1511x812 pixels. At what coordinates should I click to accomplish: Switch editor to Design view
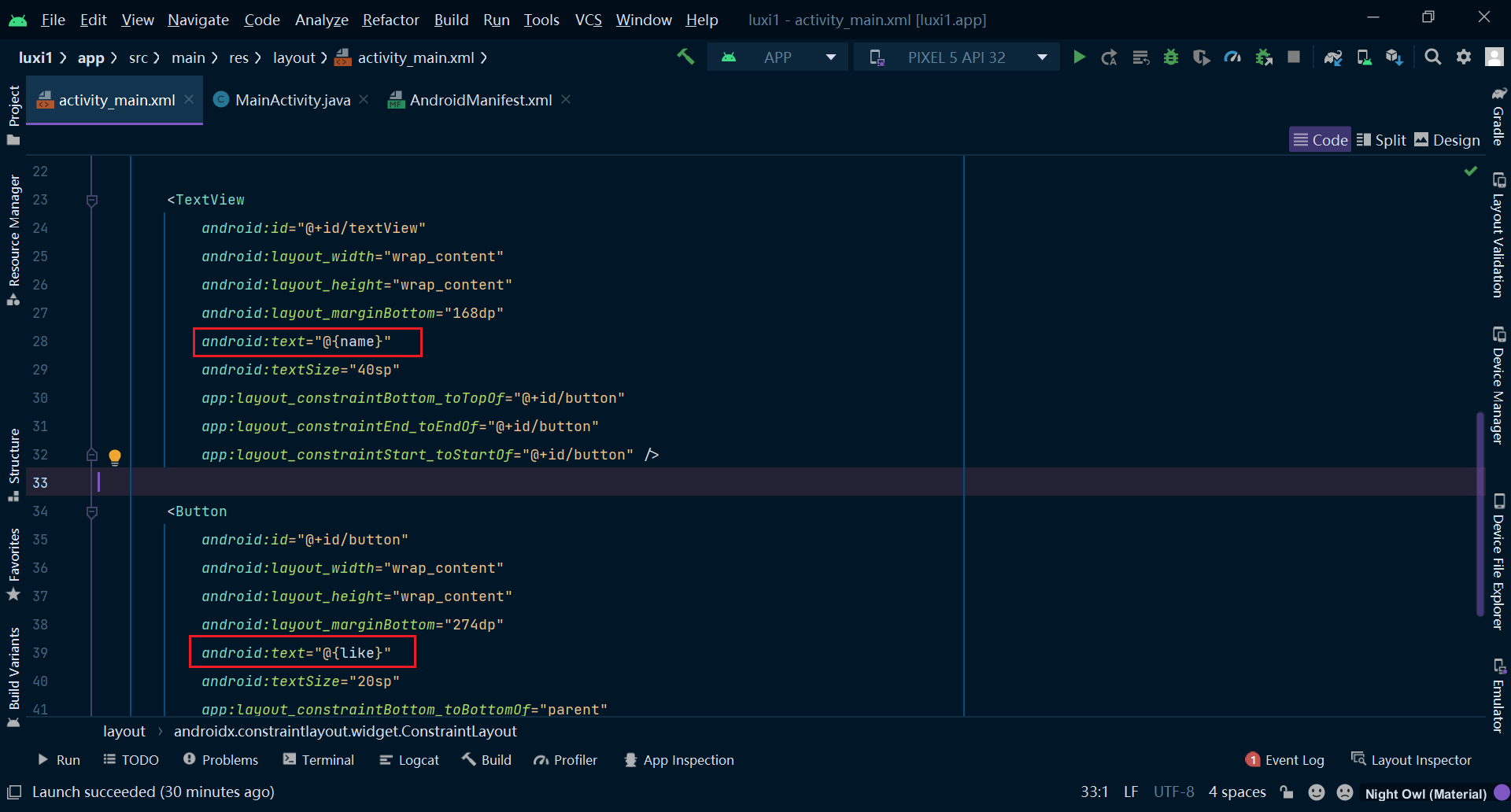pos(1447,140)
